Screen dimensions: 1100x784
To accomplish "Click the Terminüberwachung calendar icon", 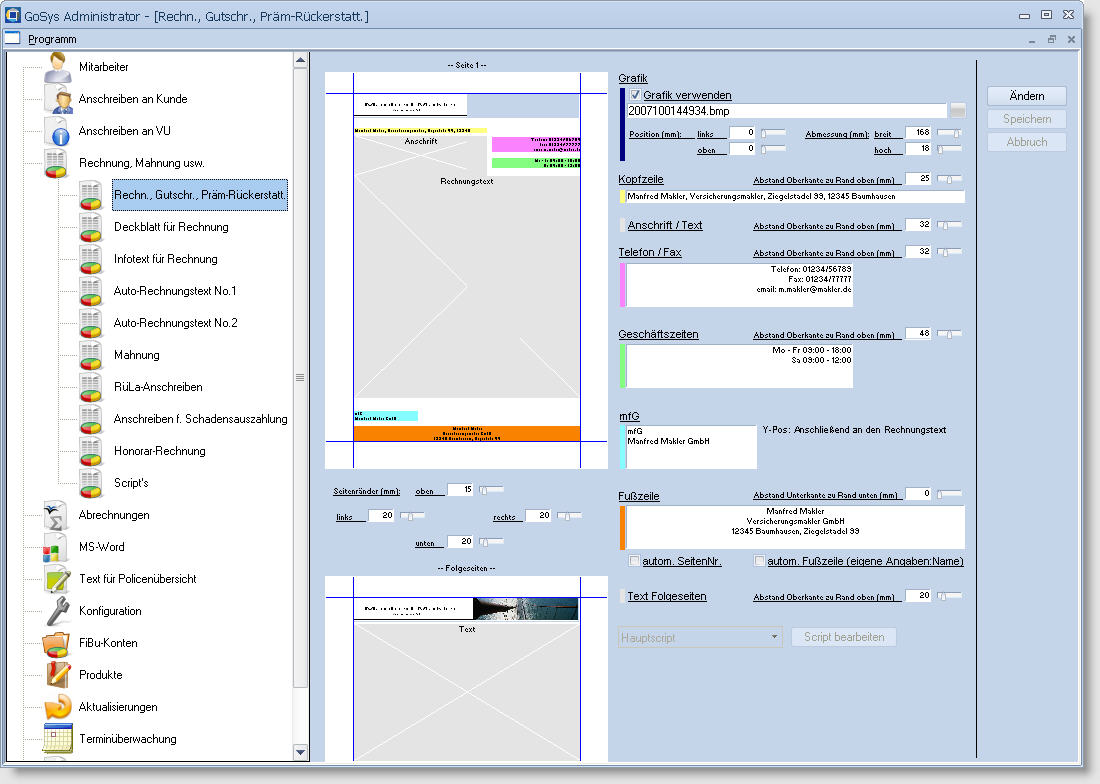I will (57, 739).
